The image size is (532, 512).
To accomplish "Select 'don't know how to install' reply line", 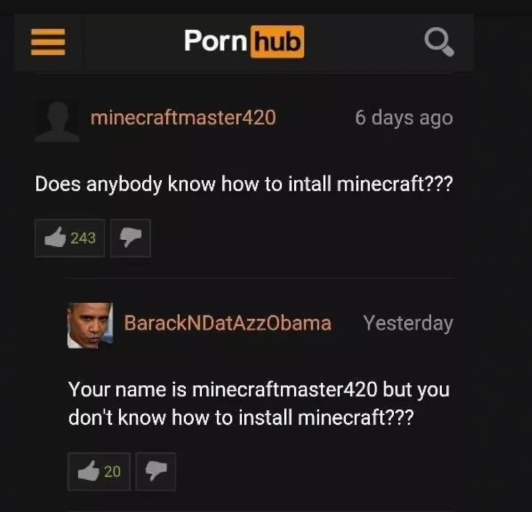I will tap(180, 417).
